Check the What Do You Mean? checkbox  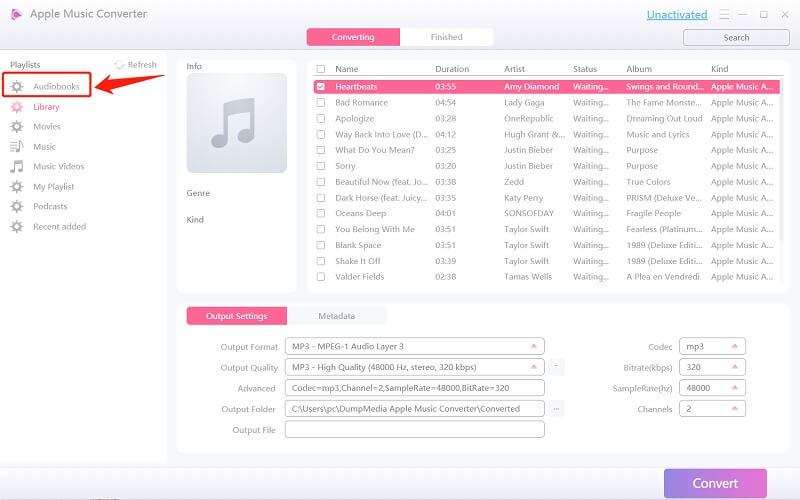tap(320, 150)
